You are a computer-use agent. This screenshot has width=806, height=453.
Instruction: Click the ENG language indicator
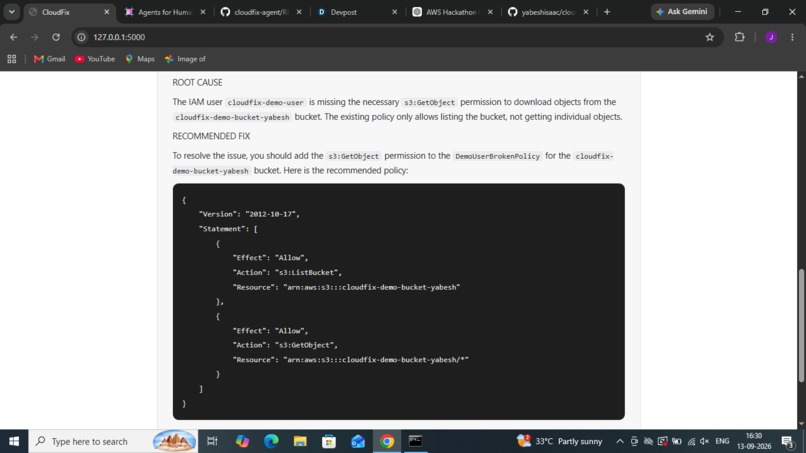click(x=722, y=441)
